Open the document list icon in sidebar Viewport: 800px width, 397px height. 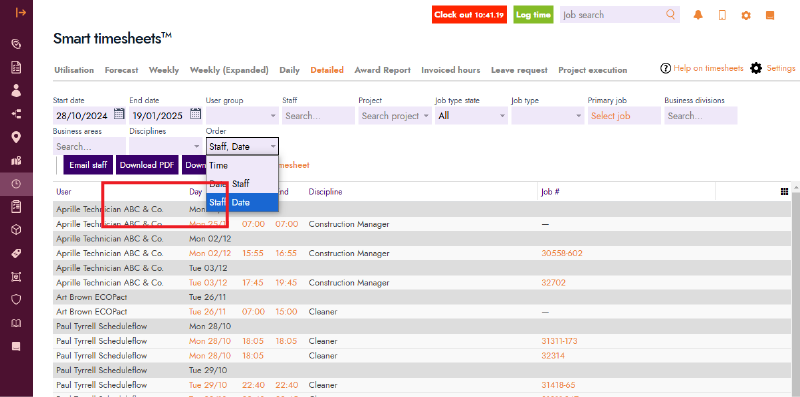pyautogui.click(x=16, y=67)
